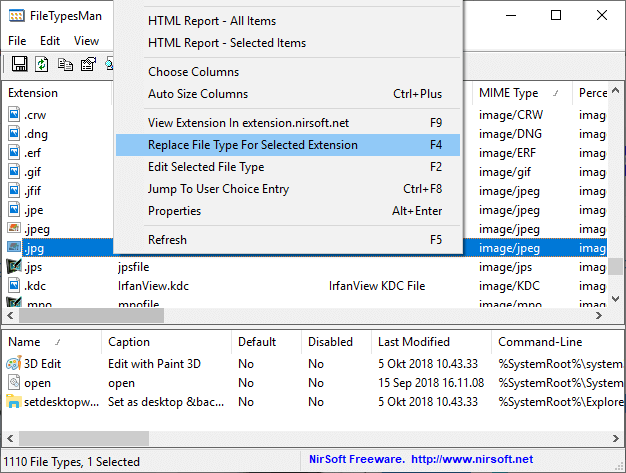Click the 'image/DNG' MIME type cell
Screen dimensions: 626x473
[510, 134]
